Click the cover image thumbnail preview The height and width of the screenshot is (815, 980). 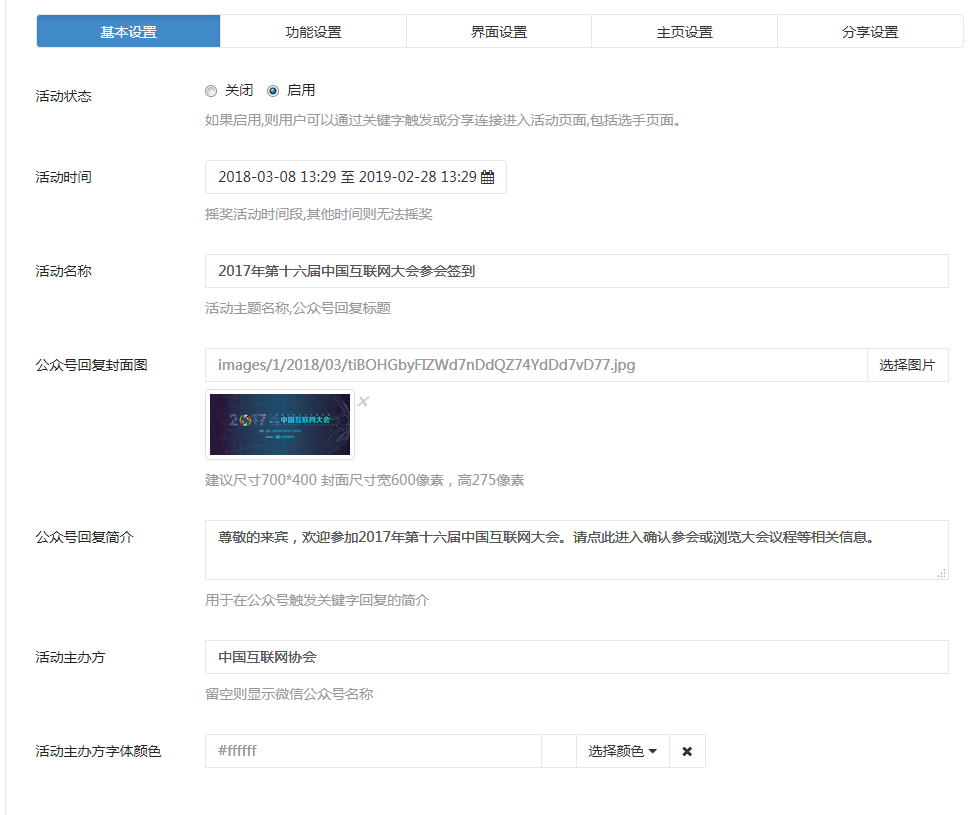[280, 425]
